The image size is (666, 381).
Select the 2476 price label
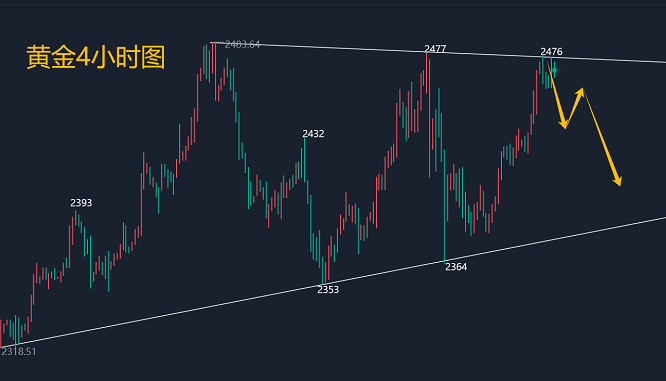(x=551, y=51)
